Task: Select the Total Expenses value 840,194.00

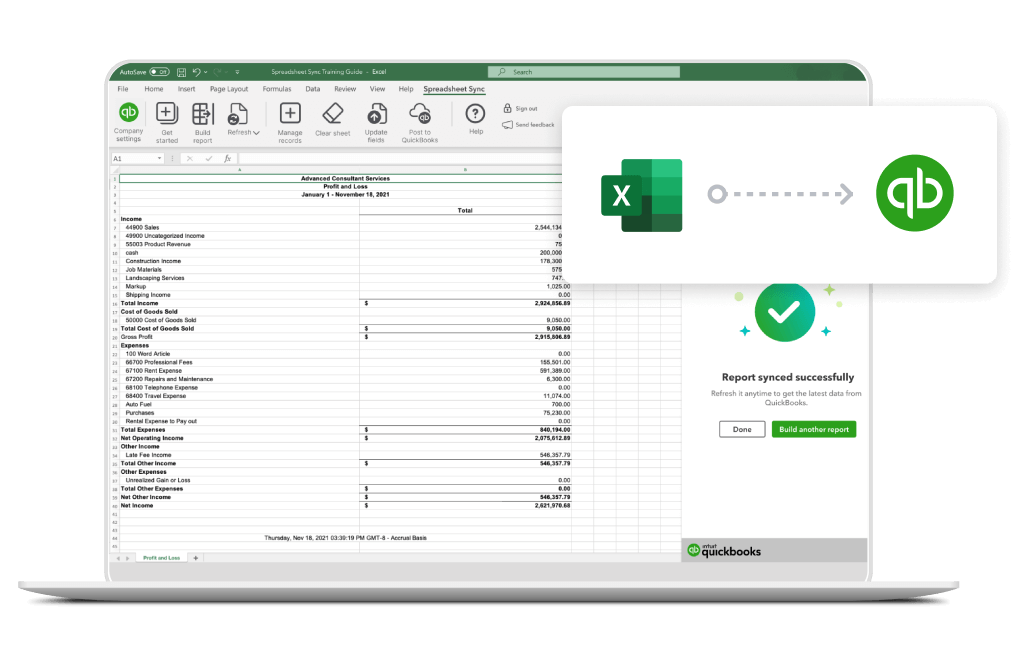Action: coord(555,430)
